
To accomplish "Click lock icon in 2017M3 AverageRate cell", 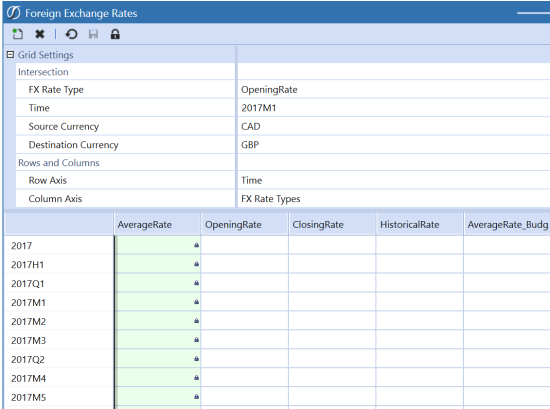I will [196, 340].
